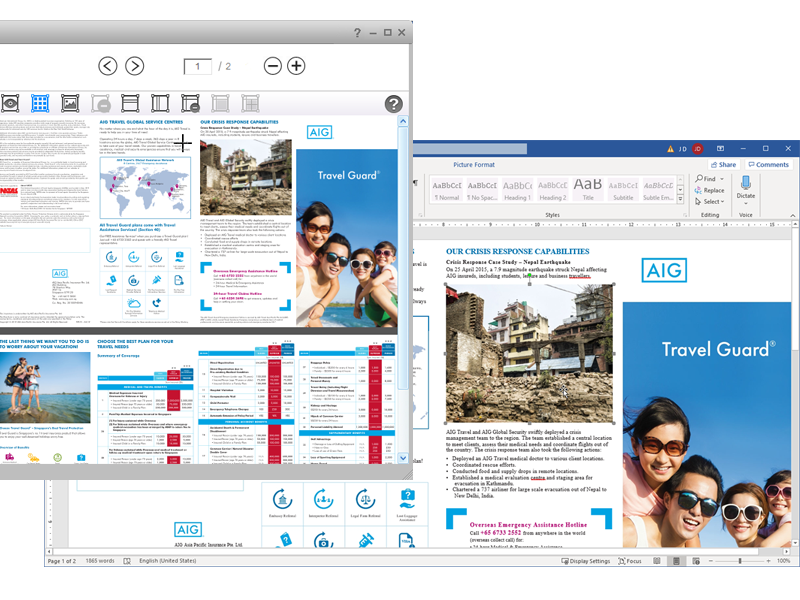
Task: Zoom in with the plus circle button
Action: pyautogui.click(x=296, y=66)
